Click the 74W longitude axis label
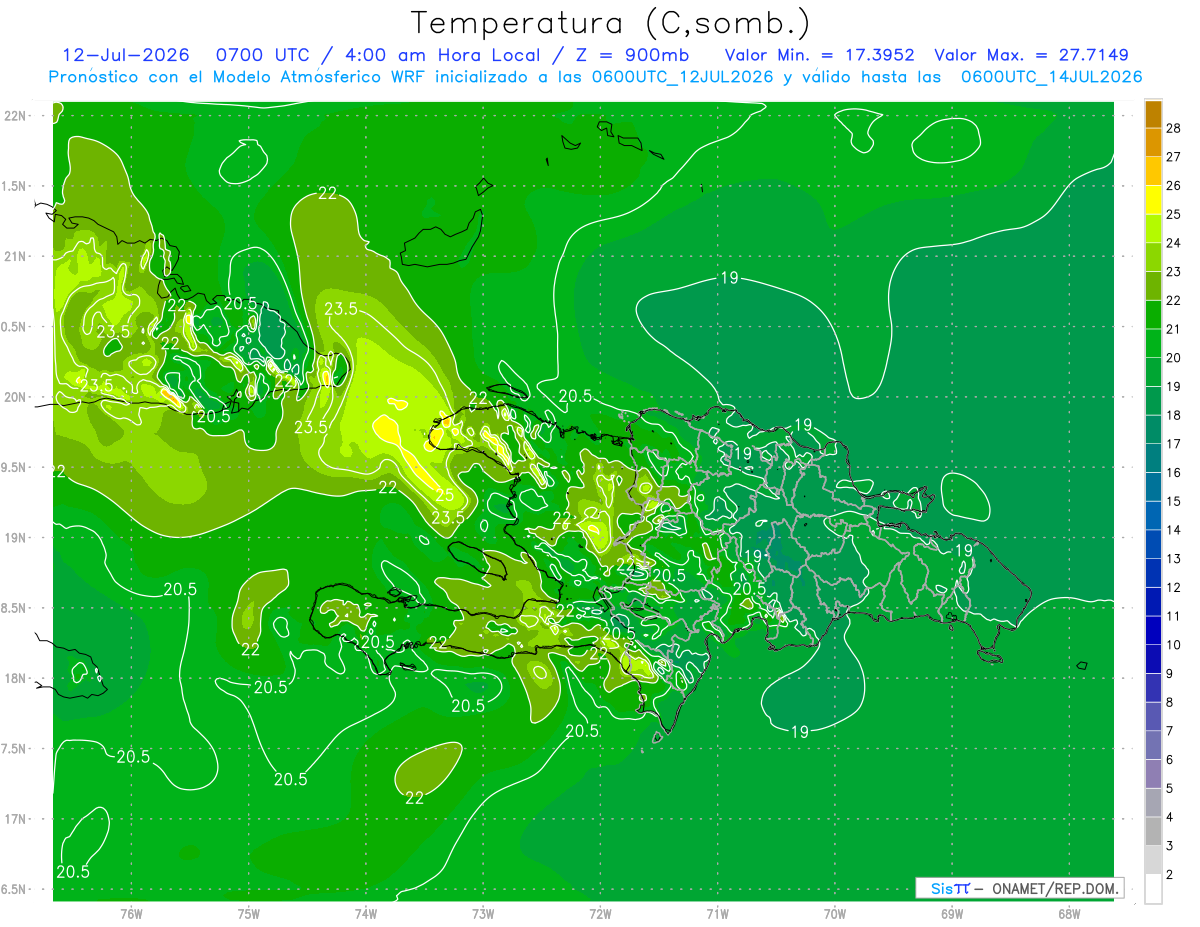1200x927 pixels. coord(365,914)
